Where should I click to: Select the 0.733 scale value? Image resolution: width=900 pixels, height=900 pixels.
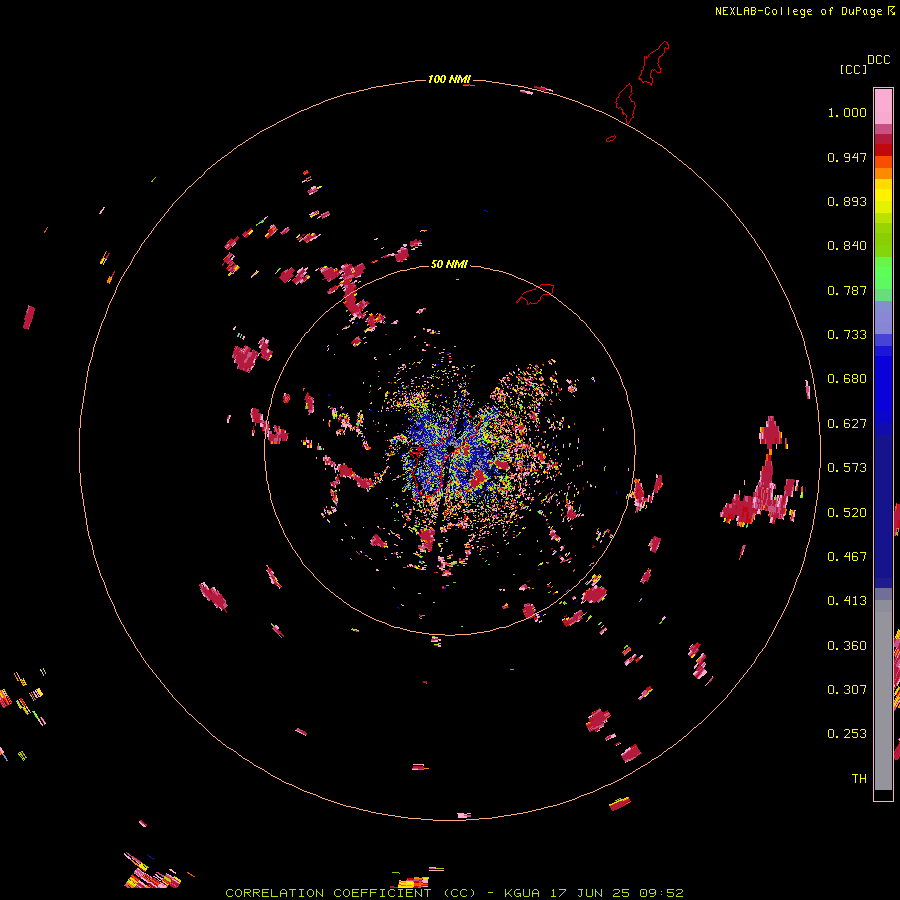point(847,335)
